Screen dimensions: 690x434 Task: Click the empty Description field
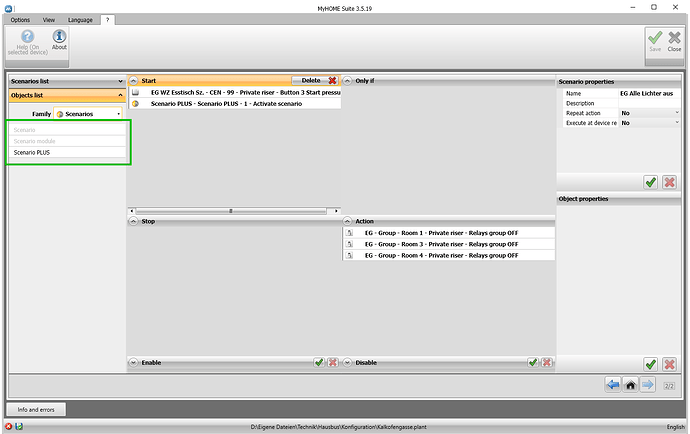pos(650,103)
